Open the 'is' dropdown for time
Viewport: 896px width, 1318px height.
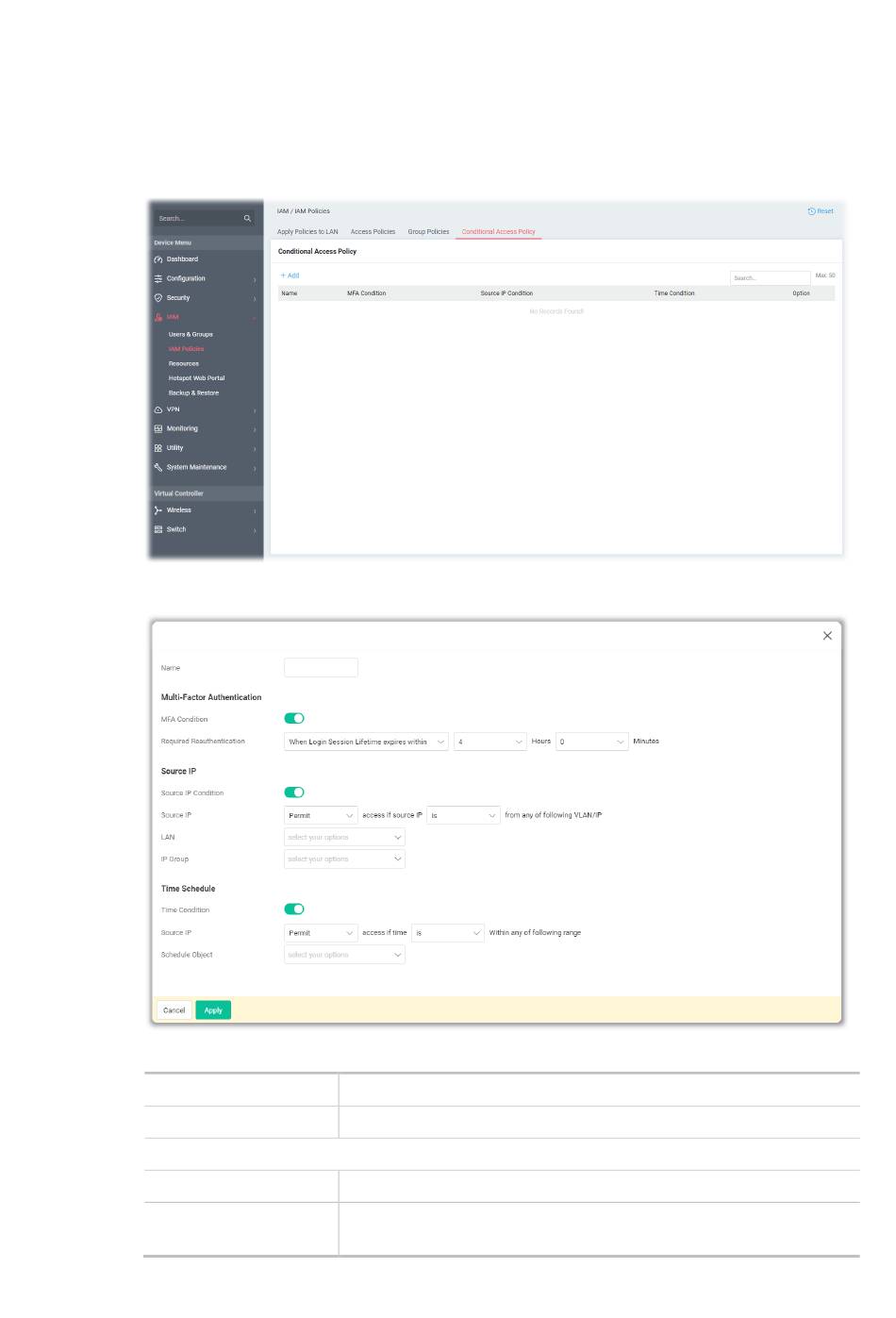tap(448, 932)
